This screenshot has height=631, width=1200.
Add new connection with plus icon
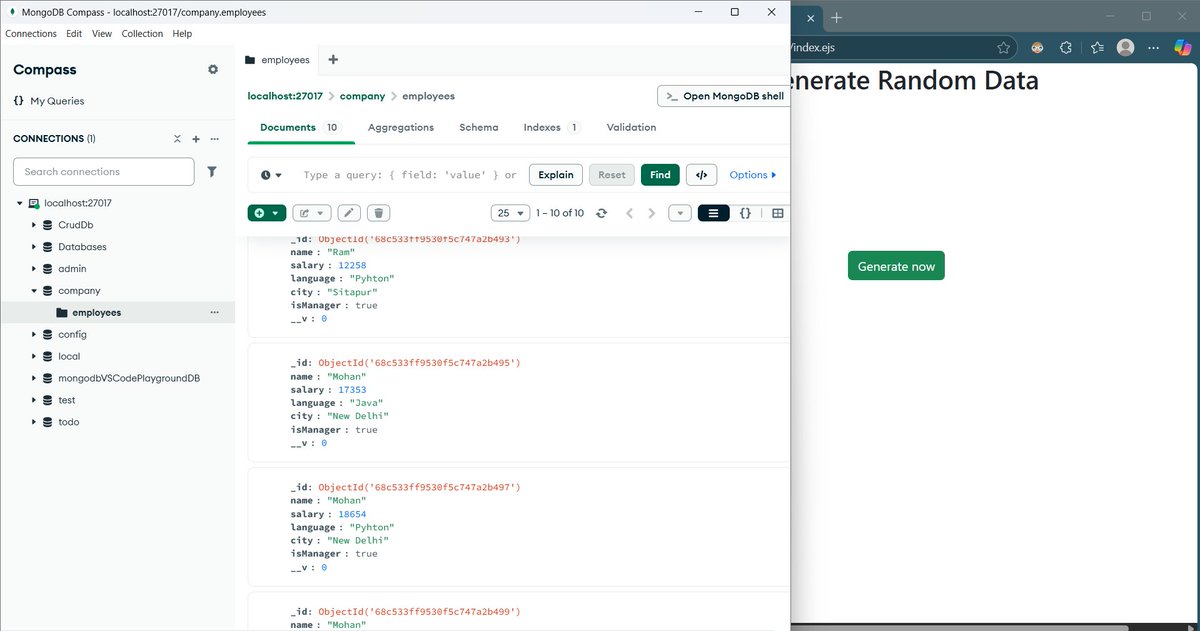(196, 139)
